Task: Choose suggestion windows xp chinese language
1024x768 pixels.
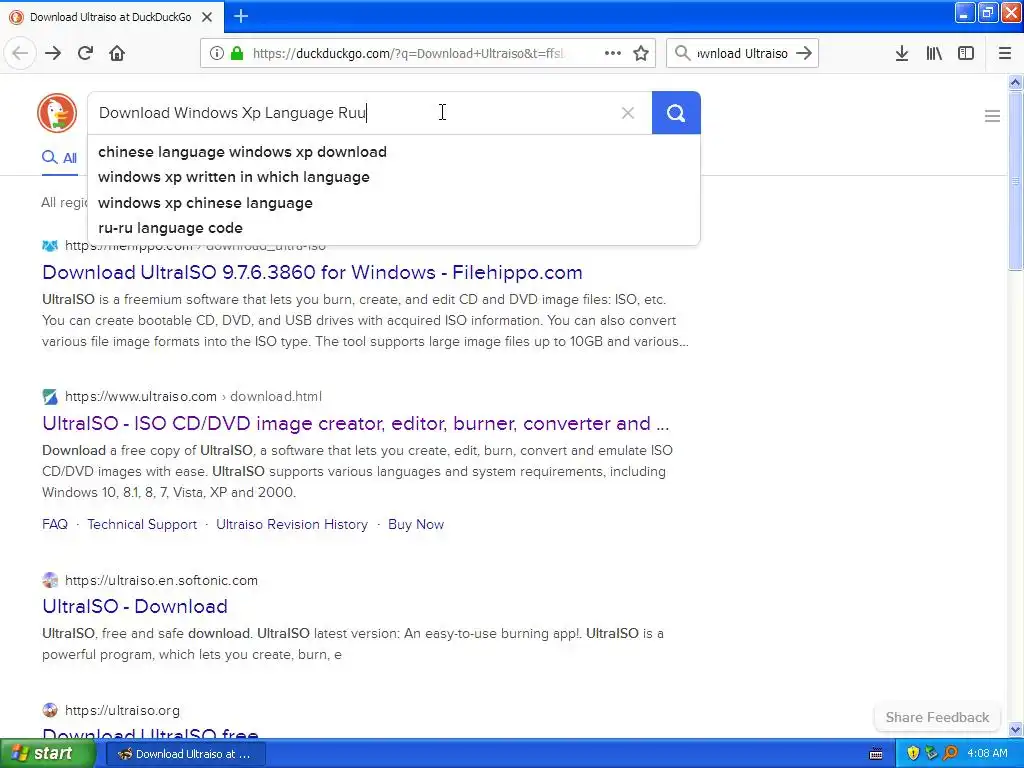Action: tap(205, 203)
